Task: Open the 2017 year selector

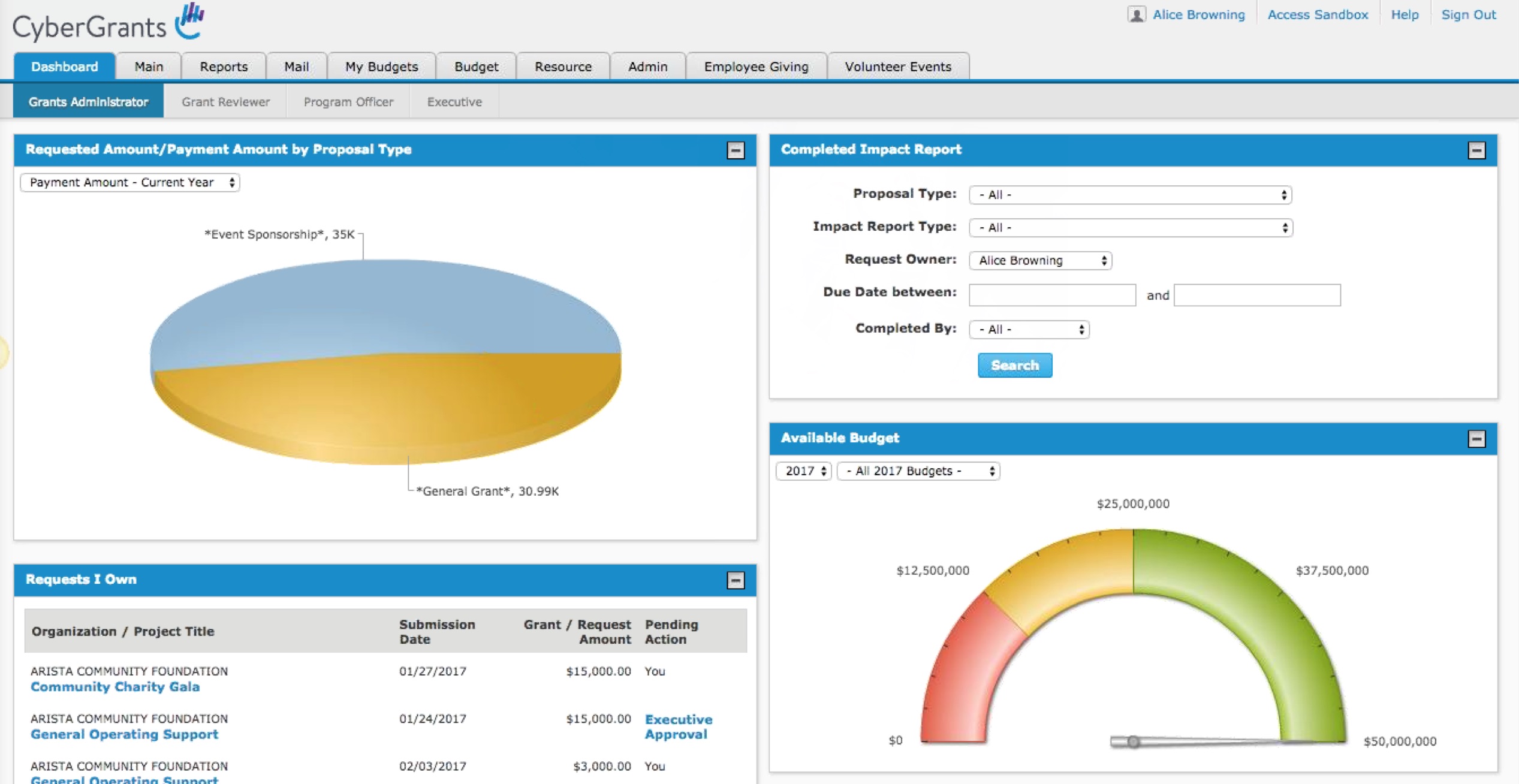Action: (804, 471)
